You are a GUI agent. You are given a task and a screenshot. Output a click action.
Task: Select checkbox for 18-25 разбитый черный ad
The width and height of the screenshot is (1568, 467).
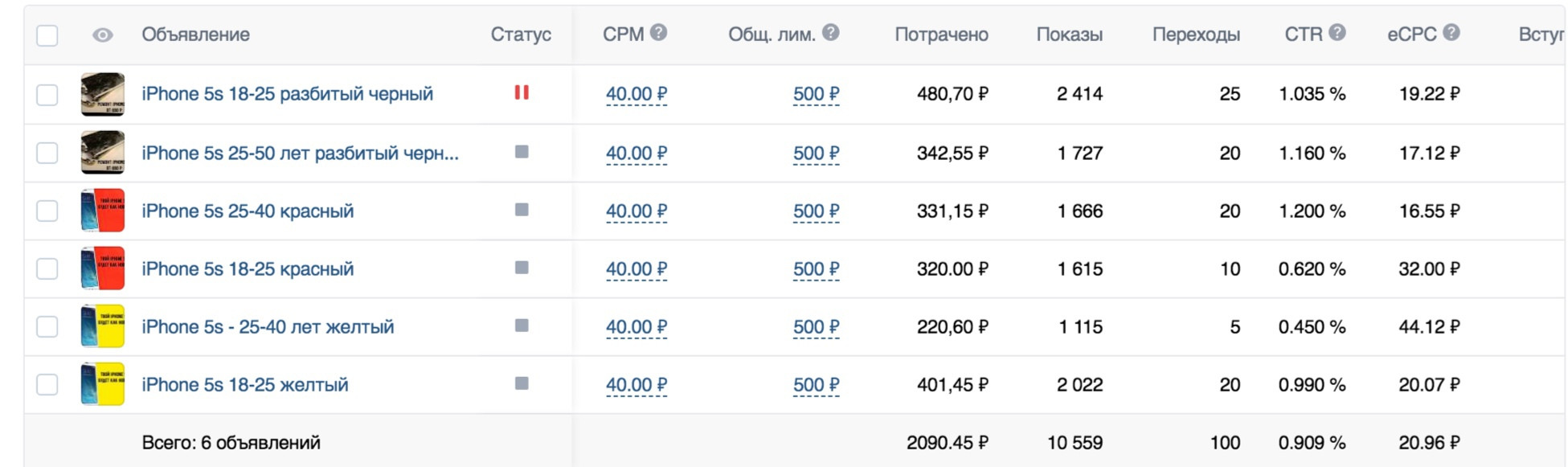pyautogui.click(x=47, y=95)
